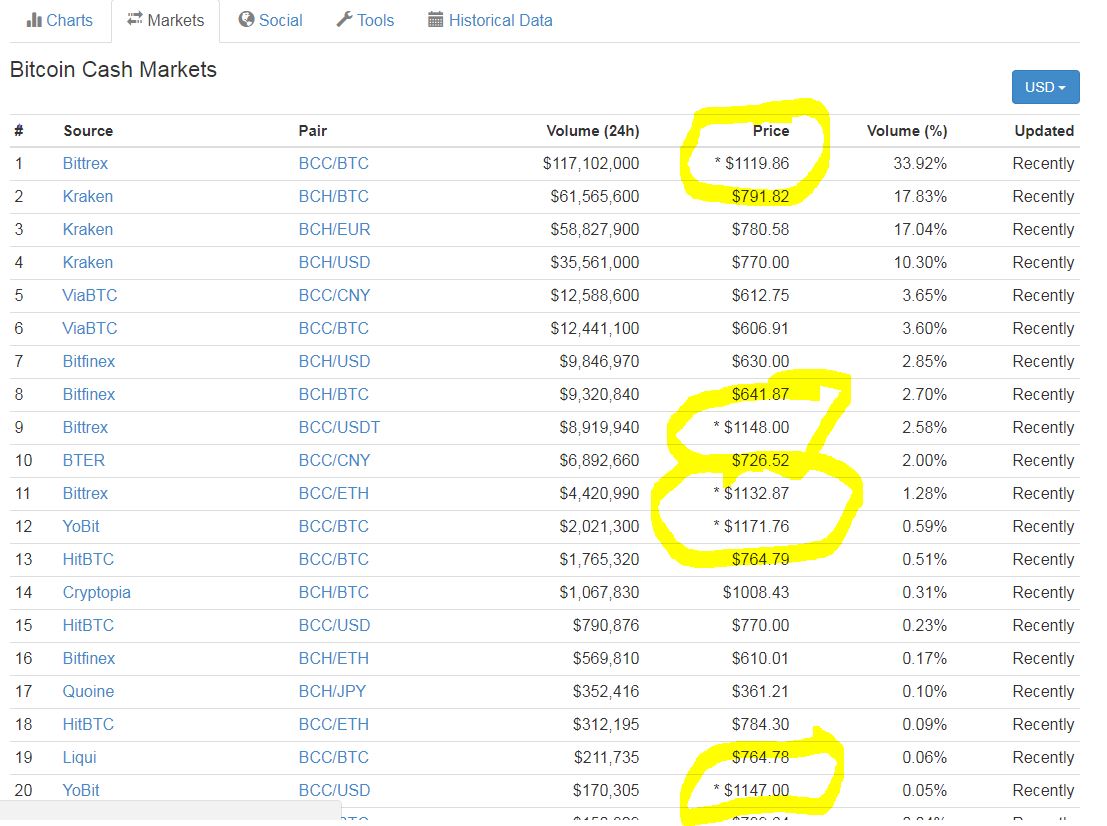The image size is (1107, 826).
Task: Select the 33.92% volume share cell
Action: point(920,164)
